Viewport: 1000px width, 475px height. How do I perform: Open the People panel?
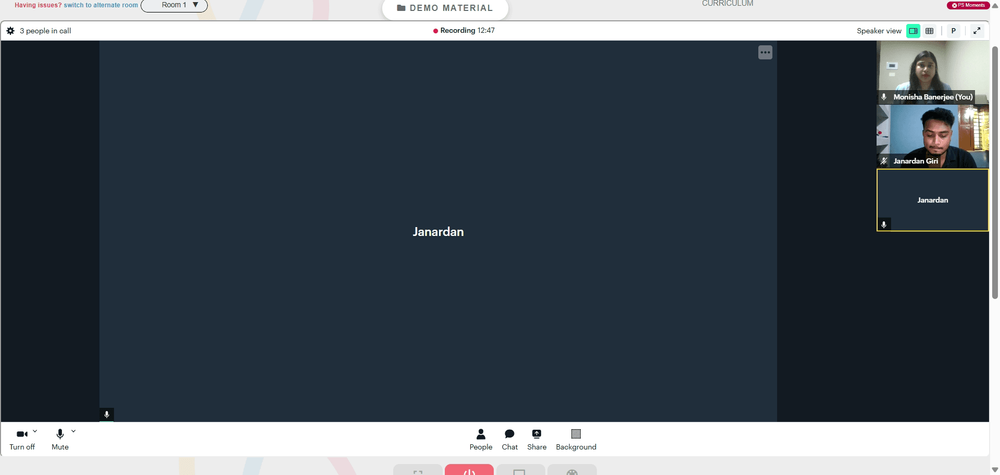[x=481, y=439]
